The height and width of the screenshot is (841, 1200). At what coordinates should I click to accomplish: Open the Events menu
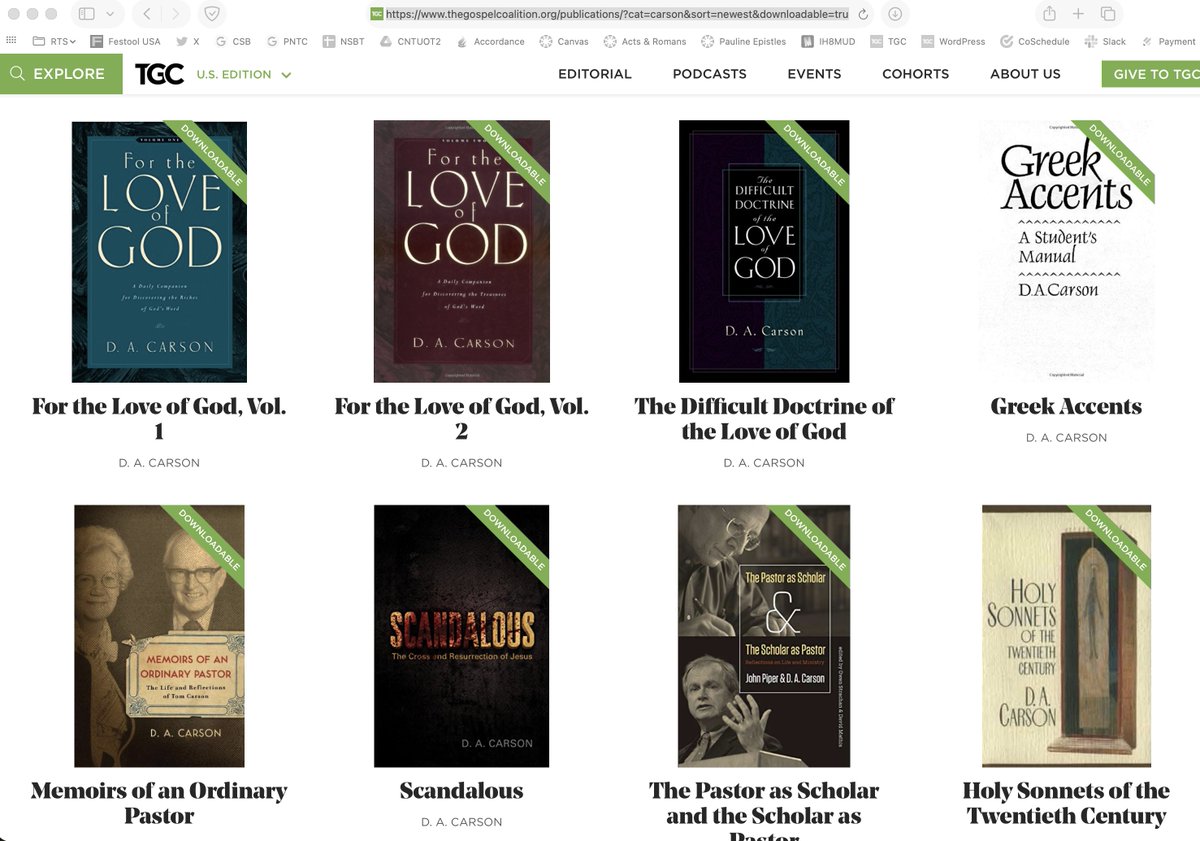(814, 74)
